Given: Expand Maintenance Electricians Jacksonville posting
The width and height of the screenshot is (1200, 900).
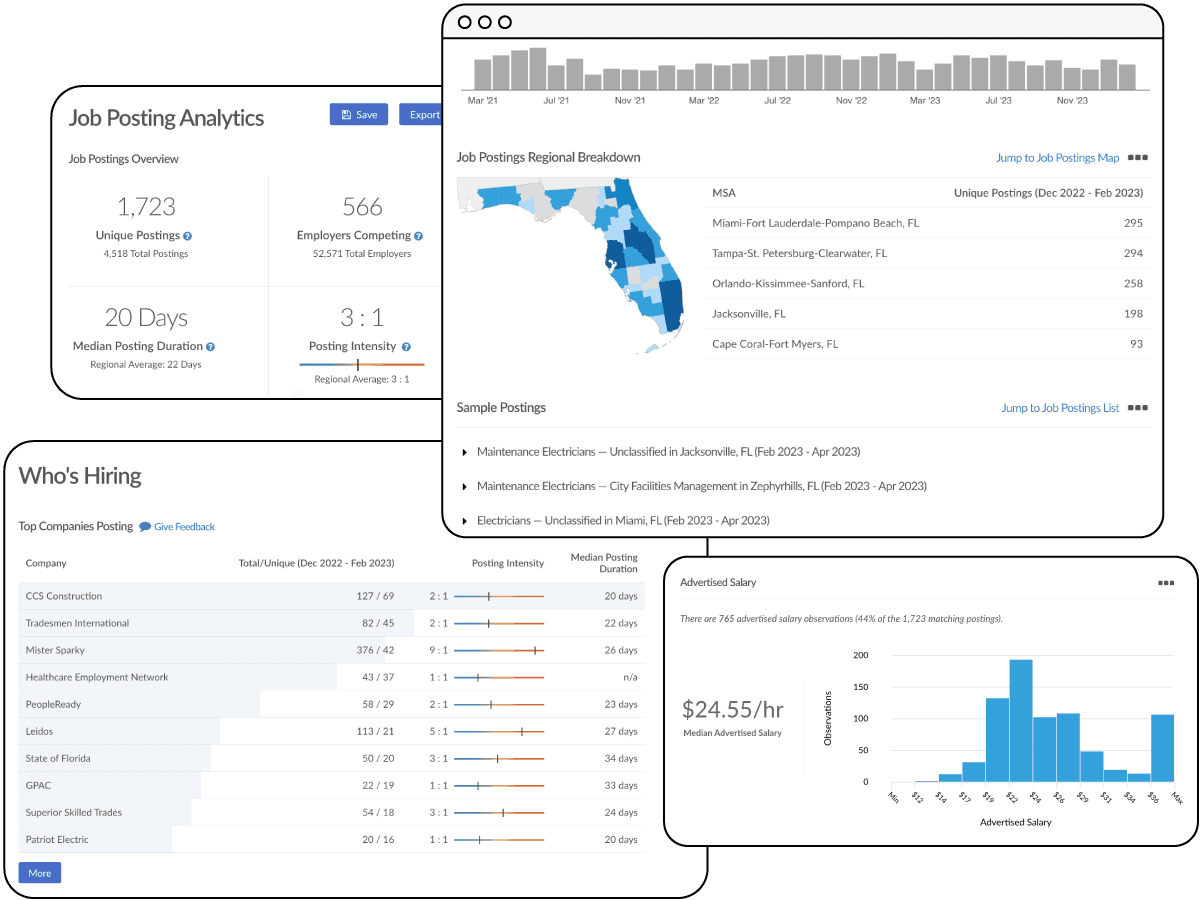Looking at the screenshot, I should point(465,453).
